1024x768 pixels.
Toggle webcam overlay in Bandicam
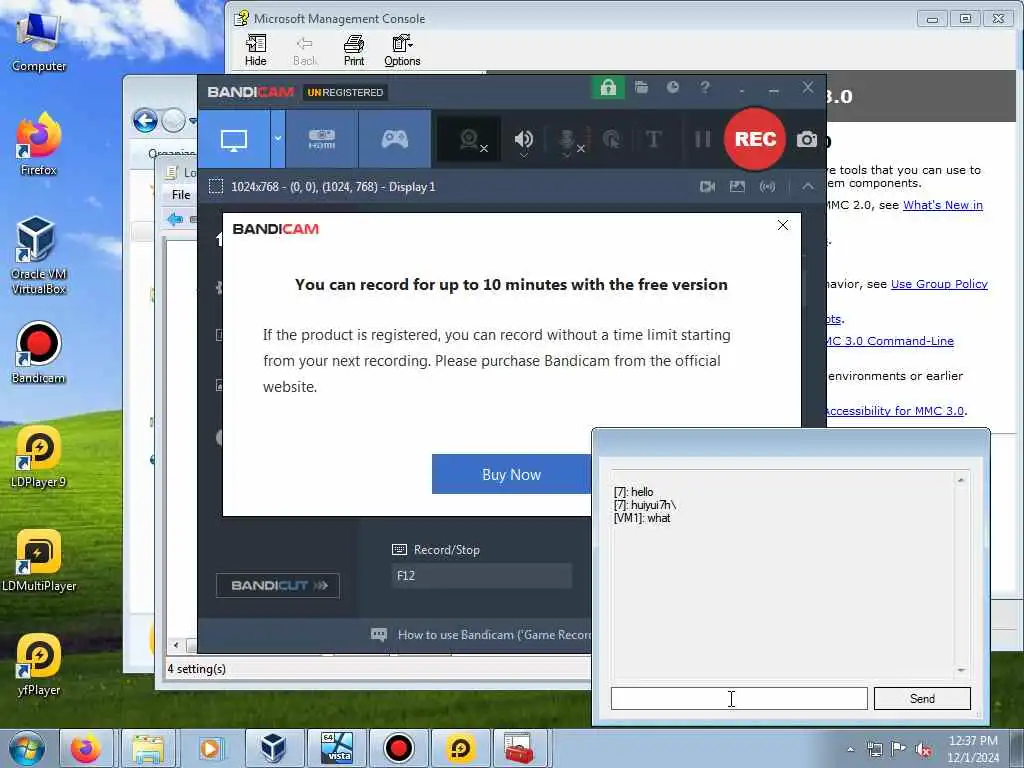(x=470, y=139)
